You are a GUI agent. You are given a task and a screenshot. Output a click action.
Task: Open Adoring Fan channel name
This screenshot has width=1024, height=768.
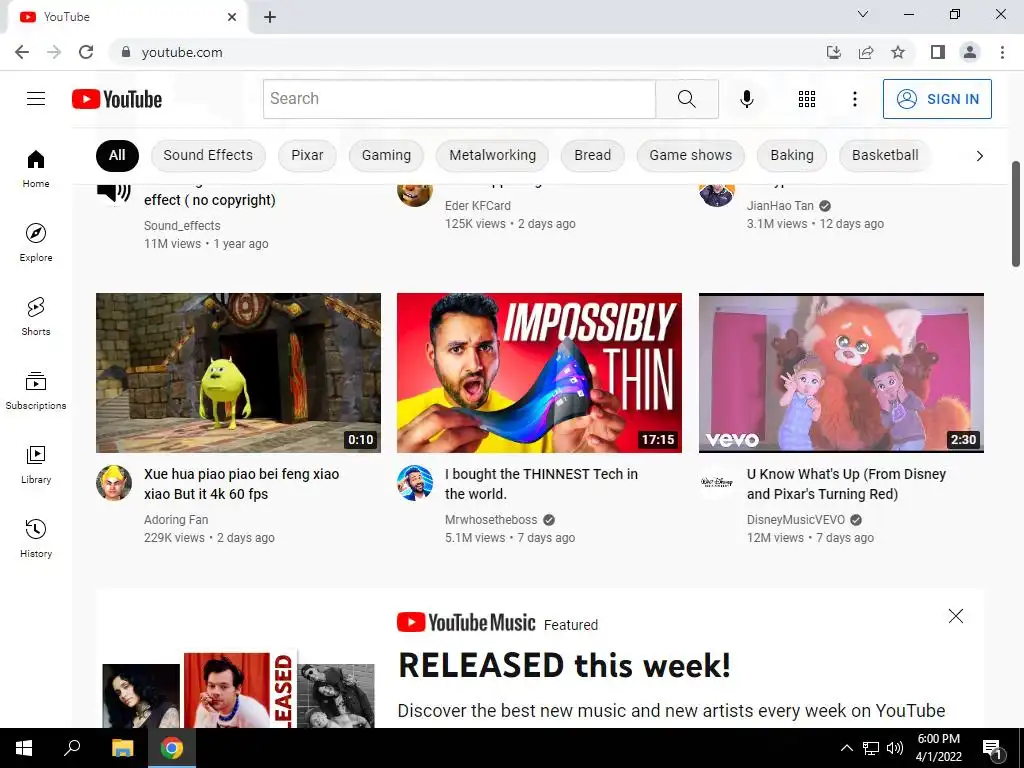[x=176, y=520]
